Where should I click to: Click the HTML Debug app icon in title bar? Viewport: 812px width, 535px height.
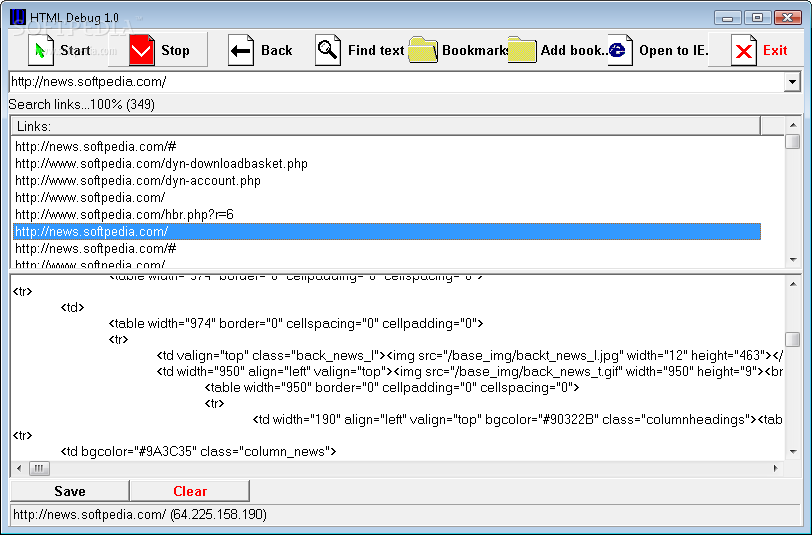point(18,17)
